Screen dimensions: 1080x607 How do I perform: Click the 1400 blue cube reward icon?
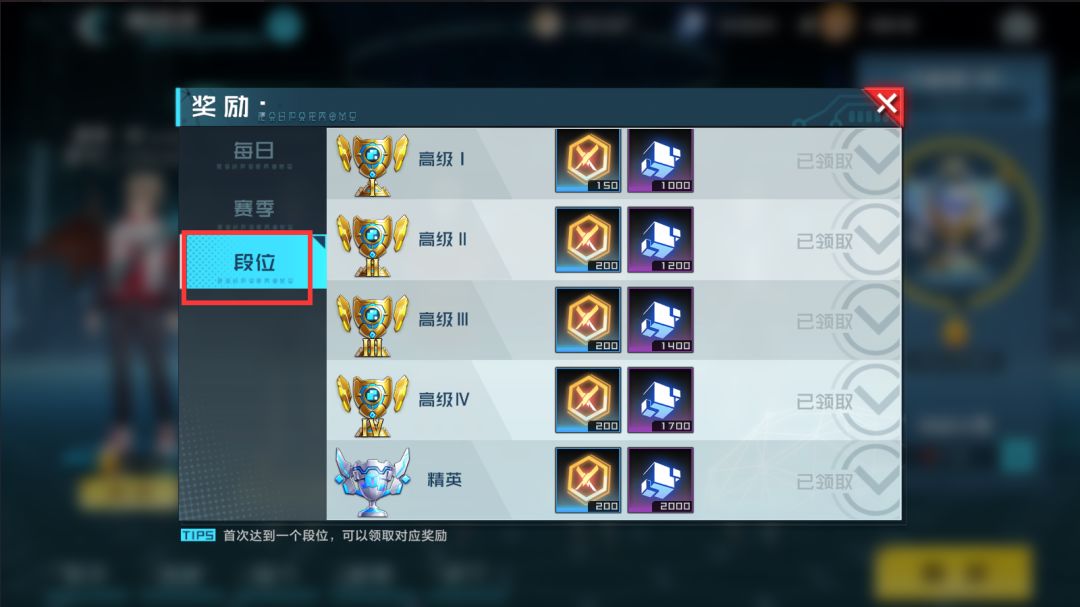660,320
